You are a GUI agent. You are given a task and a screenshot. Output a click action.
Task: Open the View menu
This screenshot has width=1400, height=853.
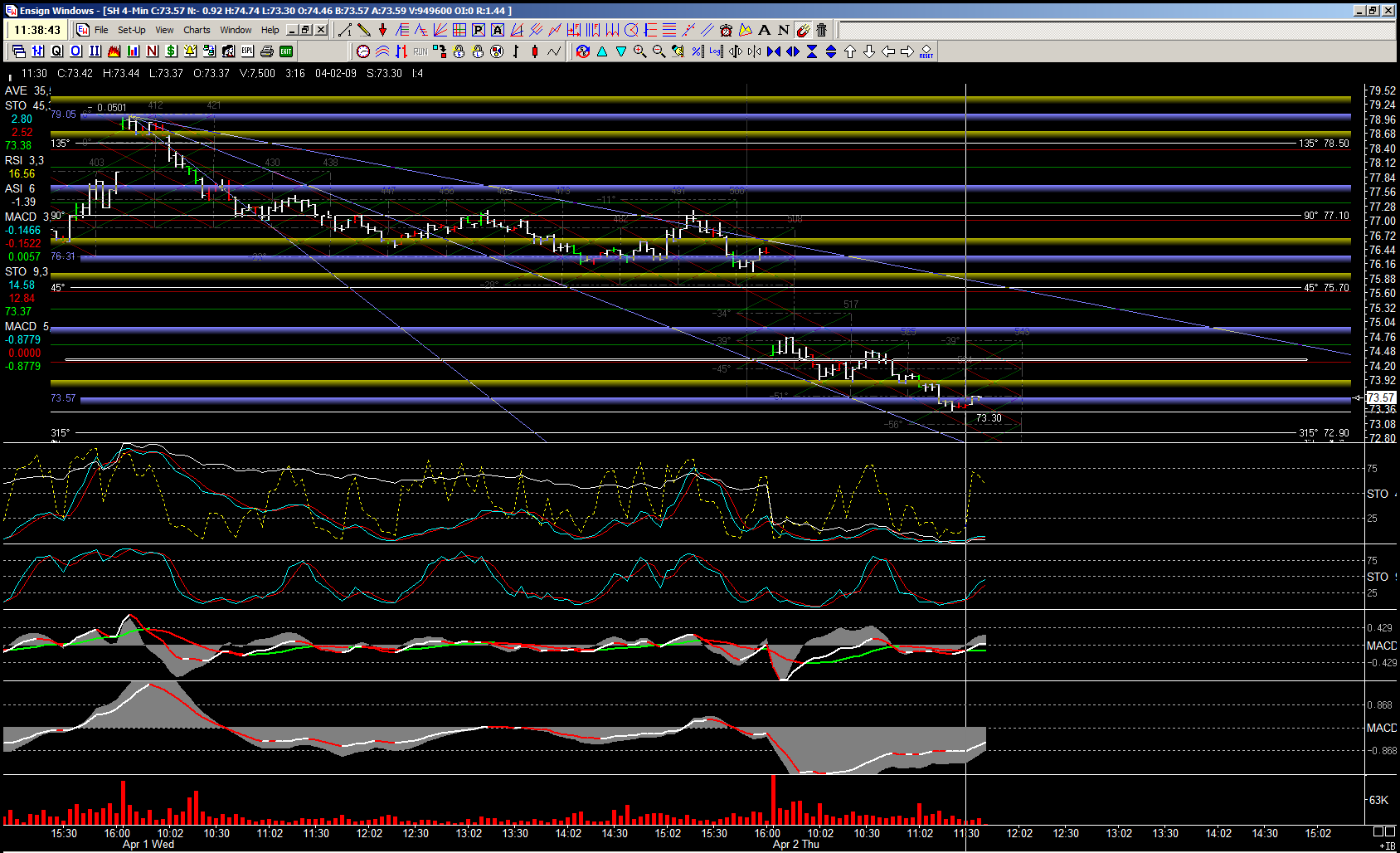tap(164, 30)
